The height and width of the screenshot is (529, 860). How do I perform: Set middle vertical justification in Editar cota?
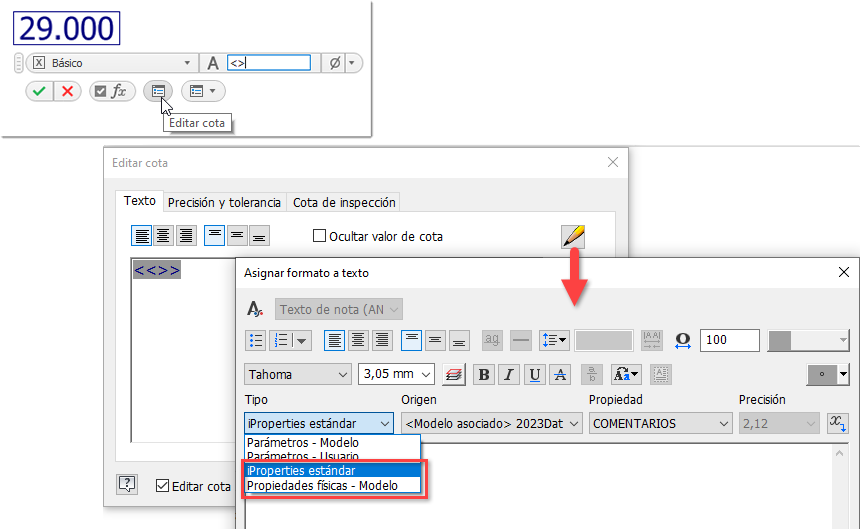(x=237, y=236)
